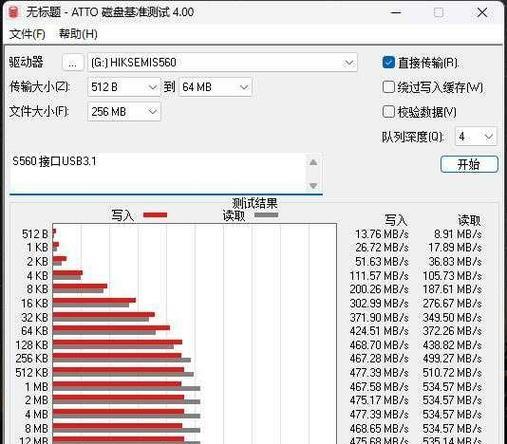Screen dimensions: 507x444
Task: Open the 帮助(H) menu
Action: pyautogui.click(x=78, y=34)
